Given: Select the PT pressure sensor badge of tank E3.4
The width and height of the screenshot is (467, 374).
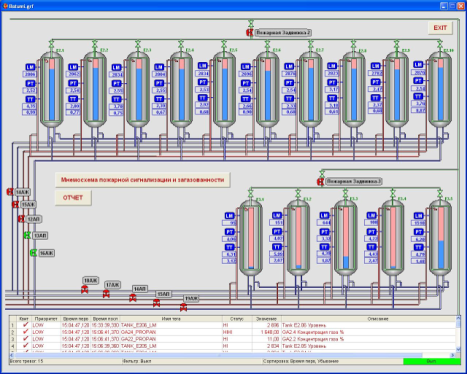Looking at the screenshot, I should 372,232.
